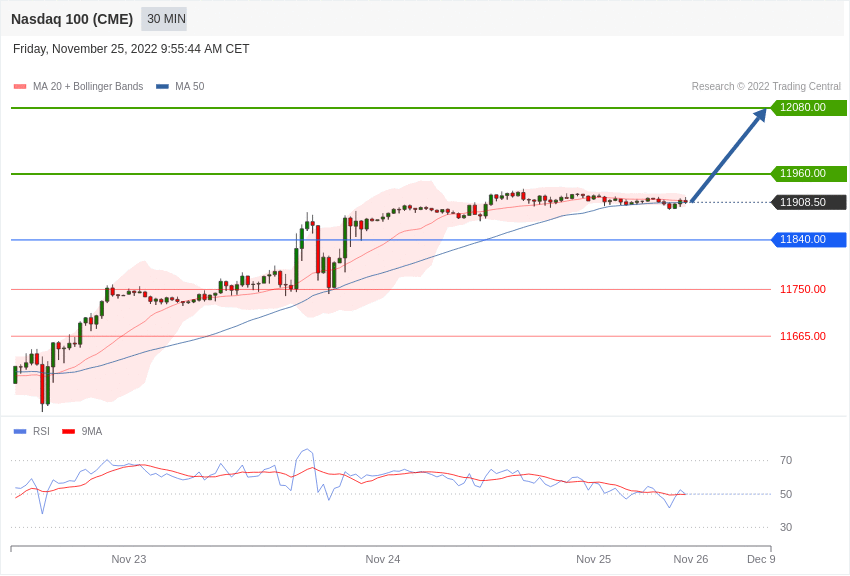The height and width of the screenshot is (576, 850).
Task: Click the 11908.50 current price tag
Action: 808,202
